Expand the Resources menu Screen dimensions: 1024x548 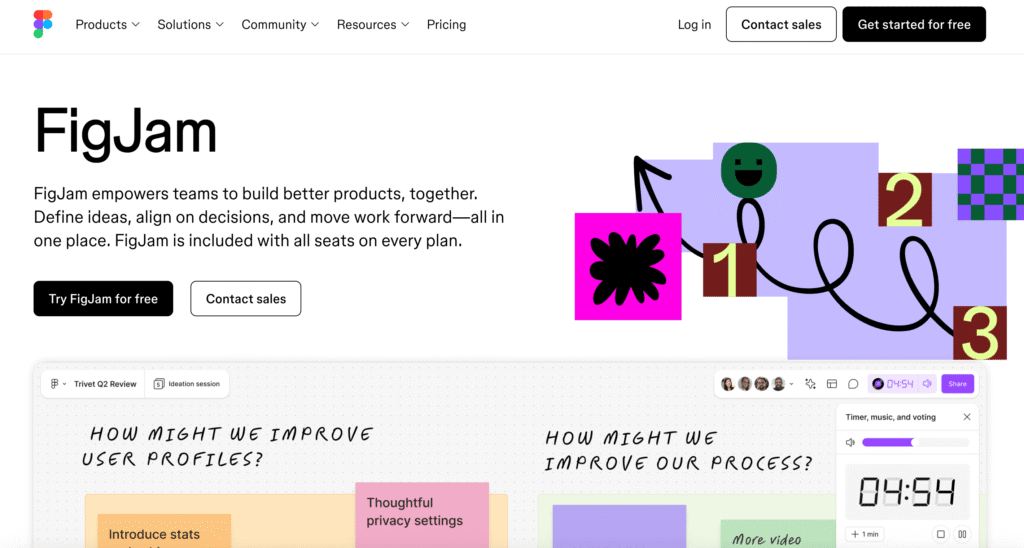pyautogui.click(x=373, y=24)
